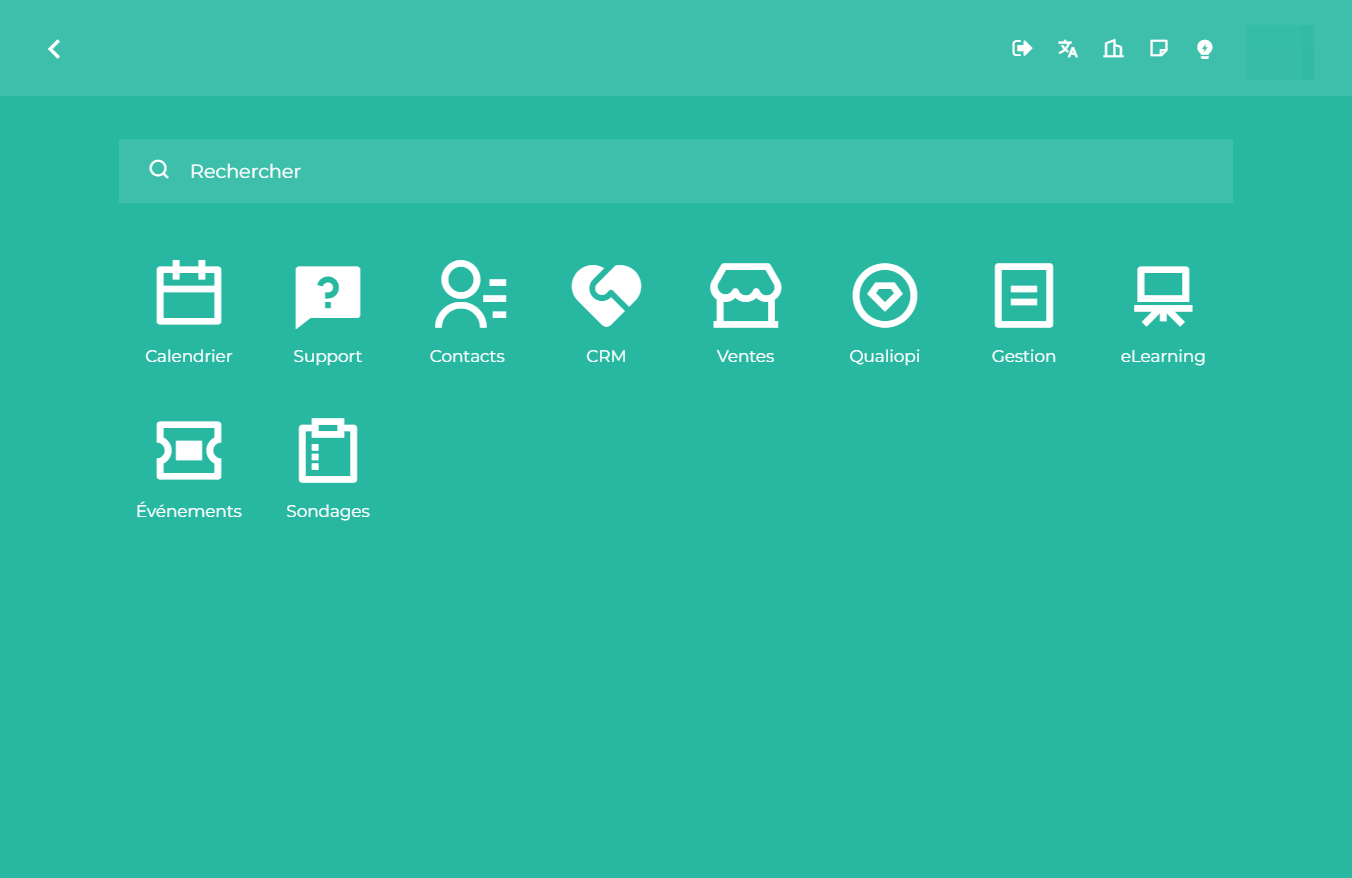Click the company buildings icon

coord(1113,48)
